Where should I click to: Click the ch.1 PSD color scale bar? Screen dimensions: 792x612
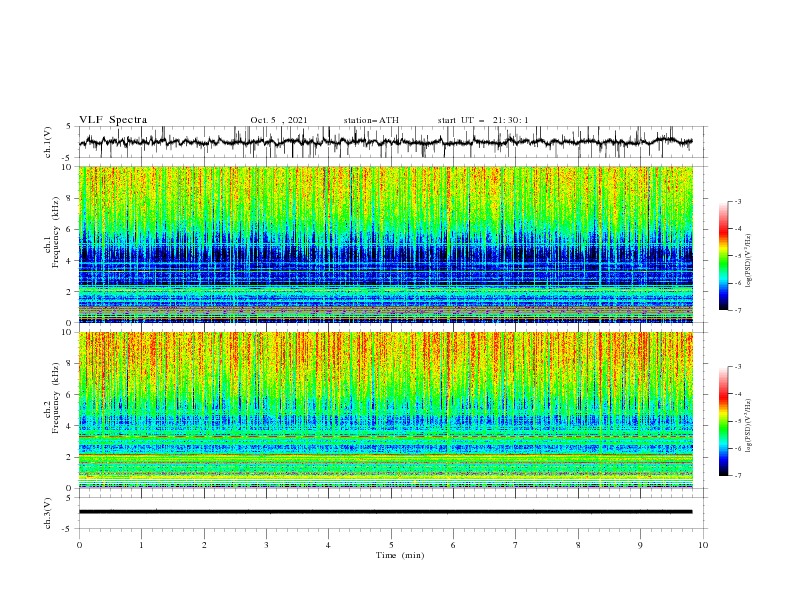click(x=723, y=256)
